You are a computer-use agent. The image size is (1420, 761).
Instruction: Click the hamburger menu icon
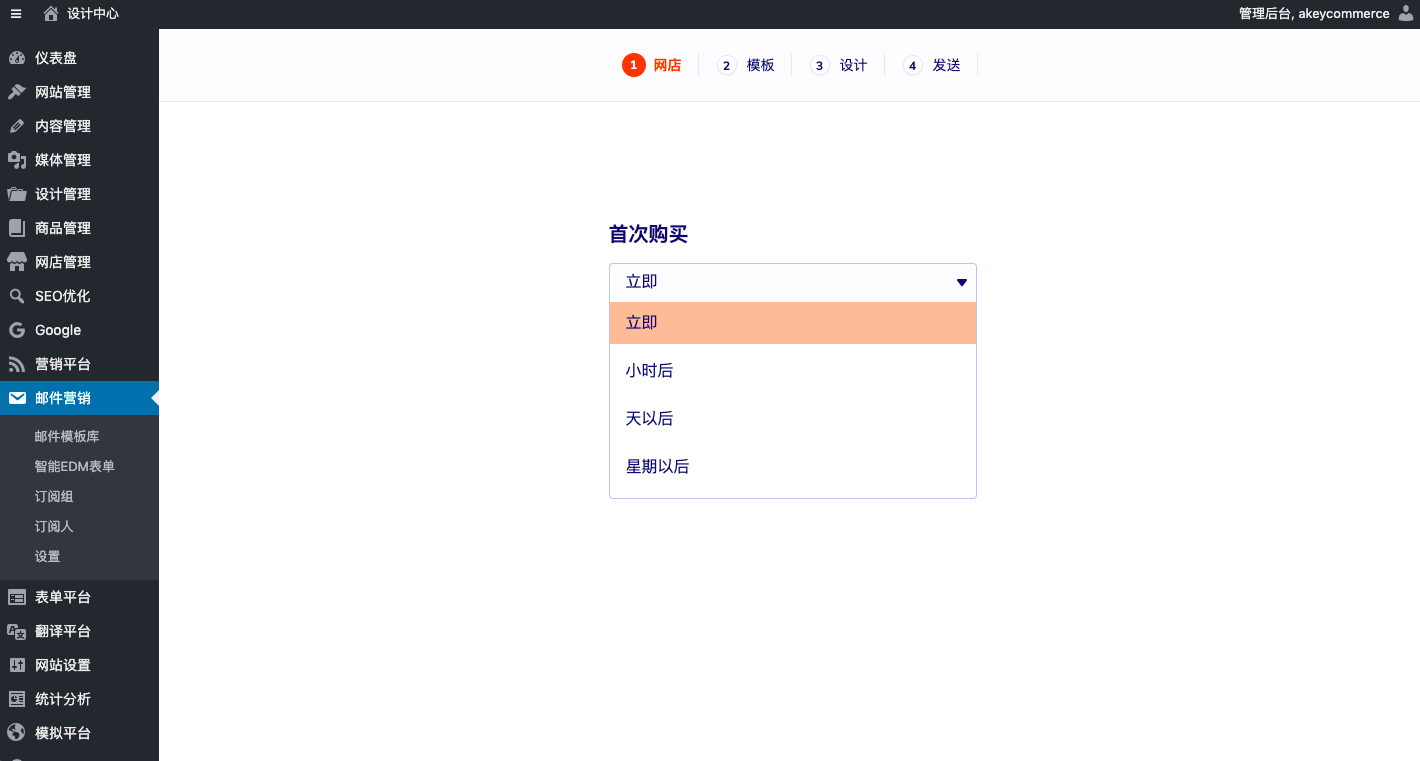pos(16,14)
